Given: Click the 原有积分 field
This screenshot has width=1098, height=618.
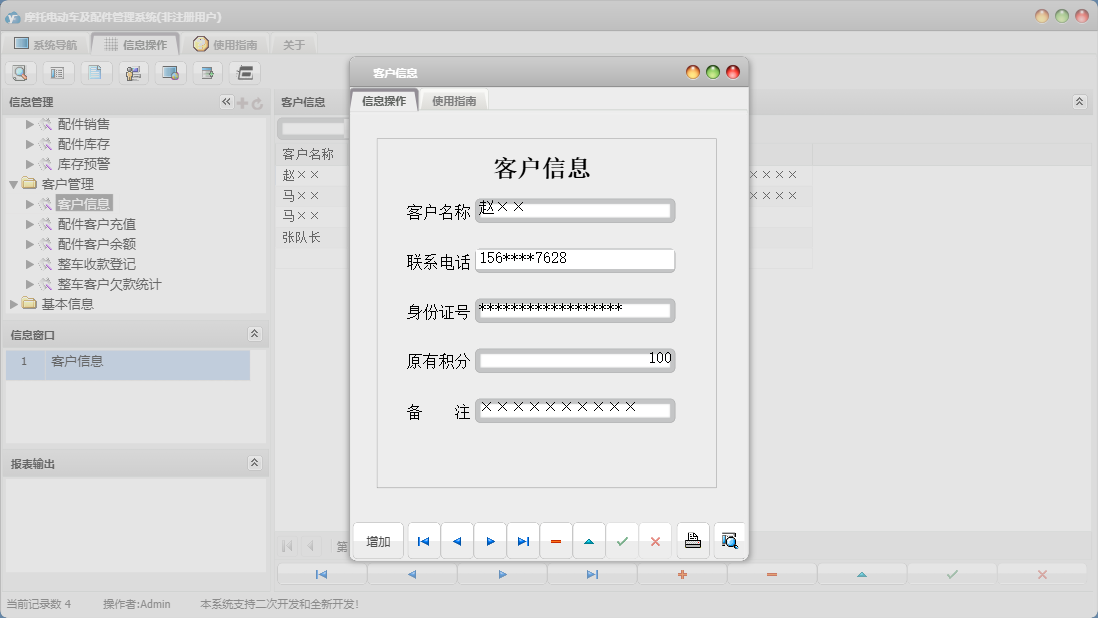Looking at the screenshot, I should tap(575, 360).
